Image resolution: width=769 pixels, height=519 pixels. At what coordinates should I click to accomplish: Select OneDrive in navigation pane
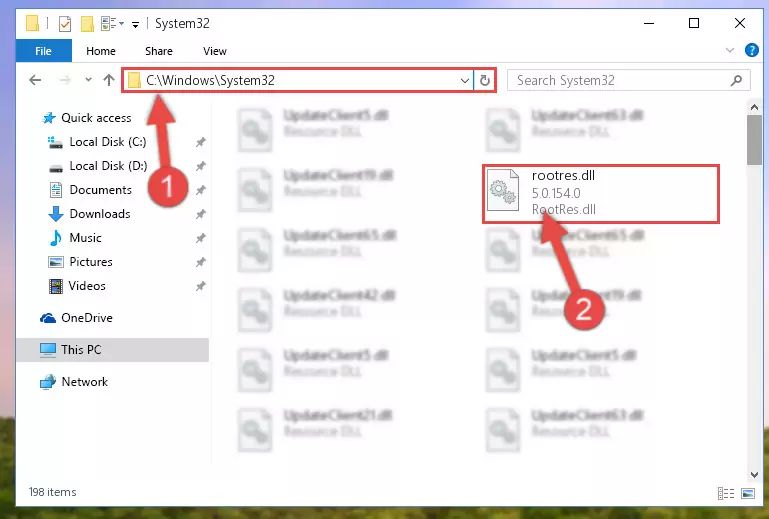point(87,318)
